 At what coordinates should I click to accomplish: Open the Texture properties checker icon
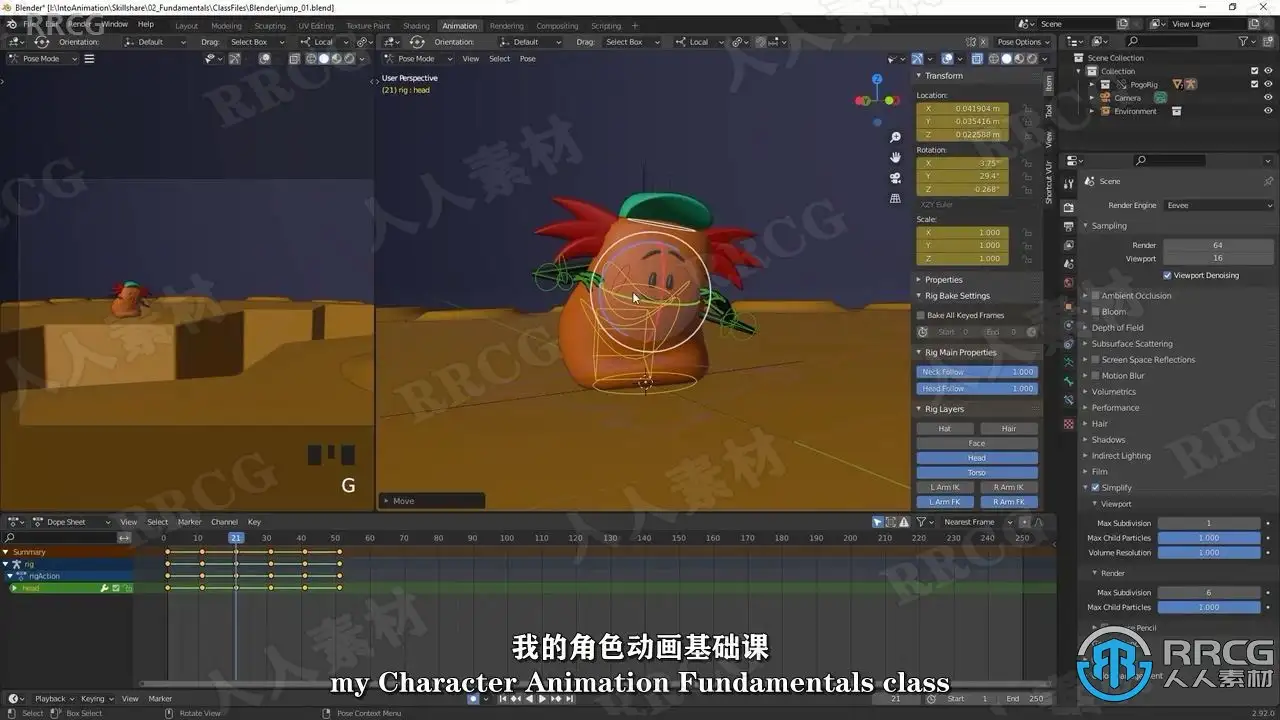[1068, 424]
